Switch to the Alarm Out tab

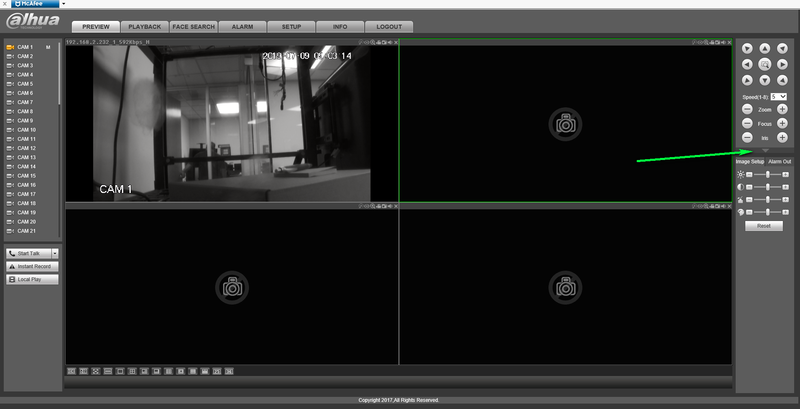pyautogui.click(x=780, y=162)
